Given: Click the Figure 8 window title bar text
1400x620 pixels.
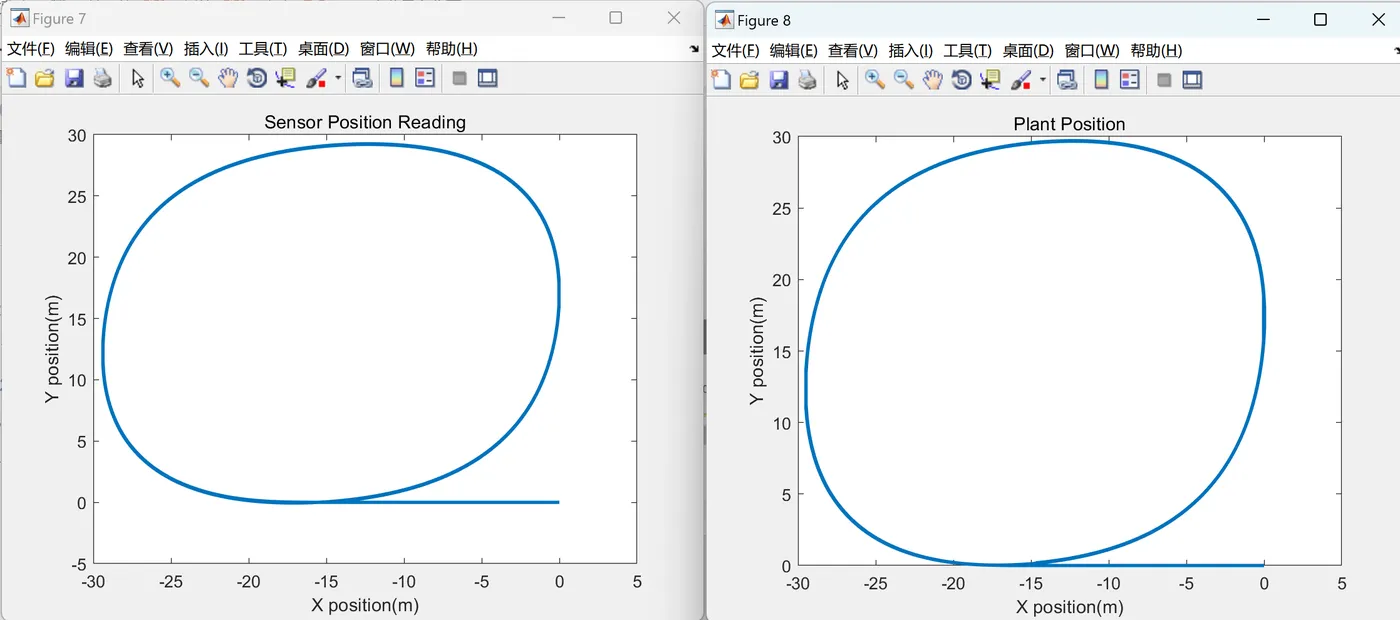Looking at the screenshot, I should tap(764, 20).
